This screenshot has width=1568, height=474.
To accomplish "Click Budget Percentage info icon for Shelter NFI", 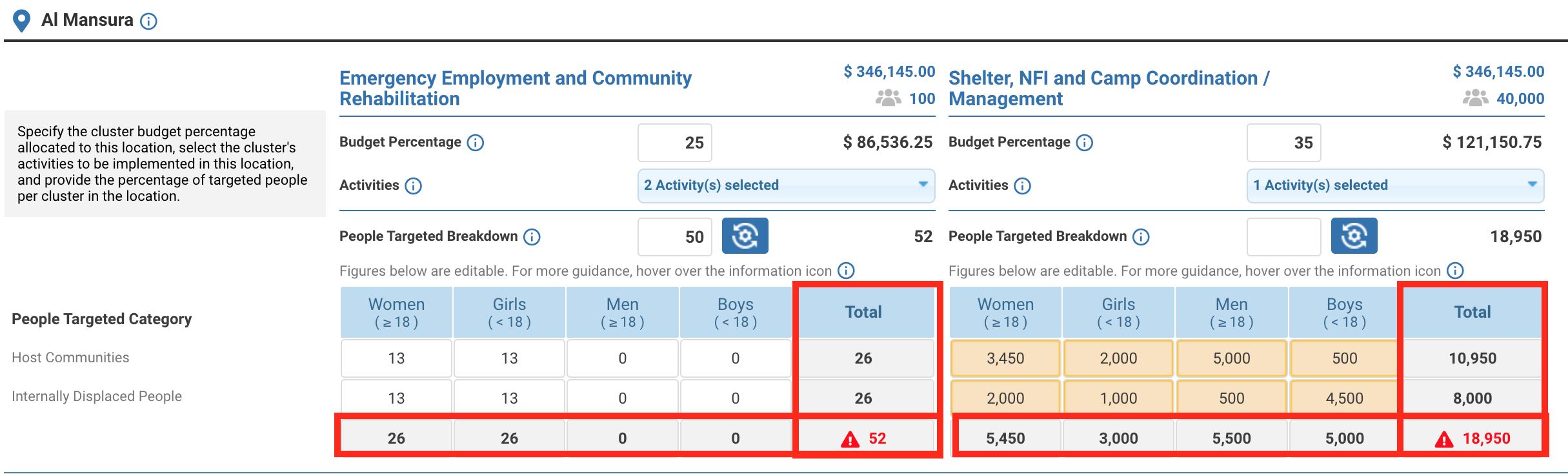I will 1085,143.
